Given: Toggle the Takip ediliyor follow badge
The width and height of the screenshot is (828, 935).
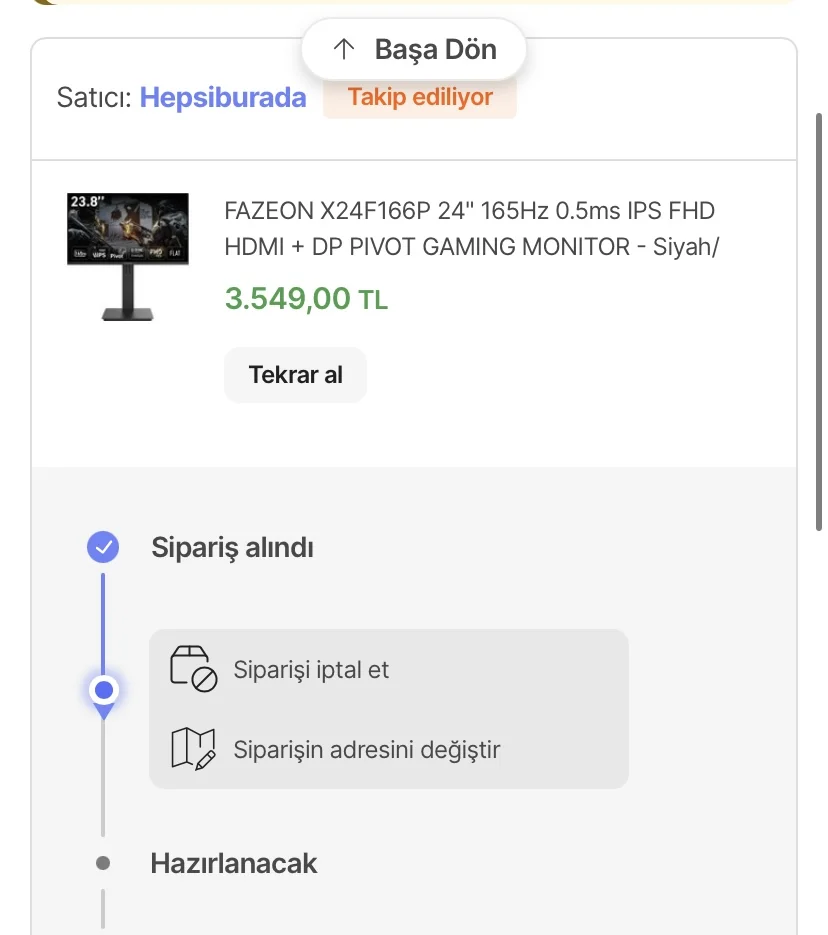Looking at the screenshot, I should click(420, 98).
